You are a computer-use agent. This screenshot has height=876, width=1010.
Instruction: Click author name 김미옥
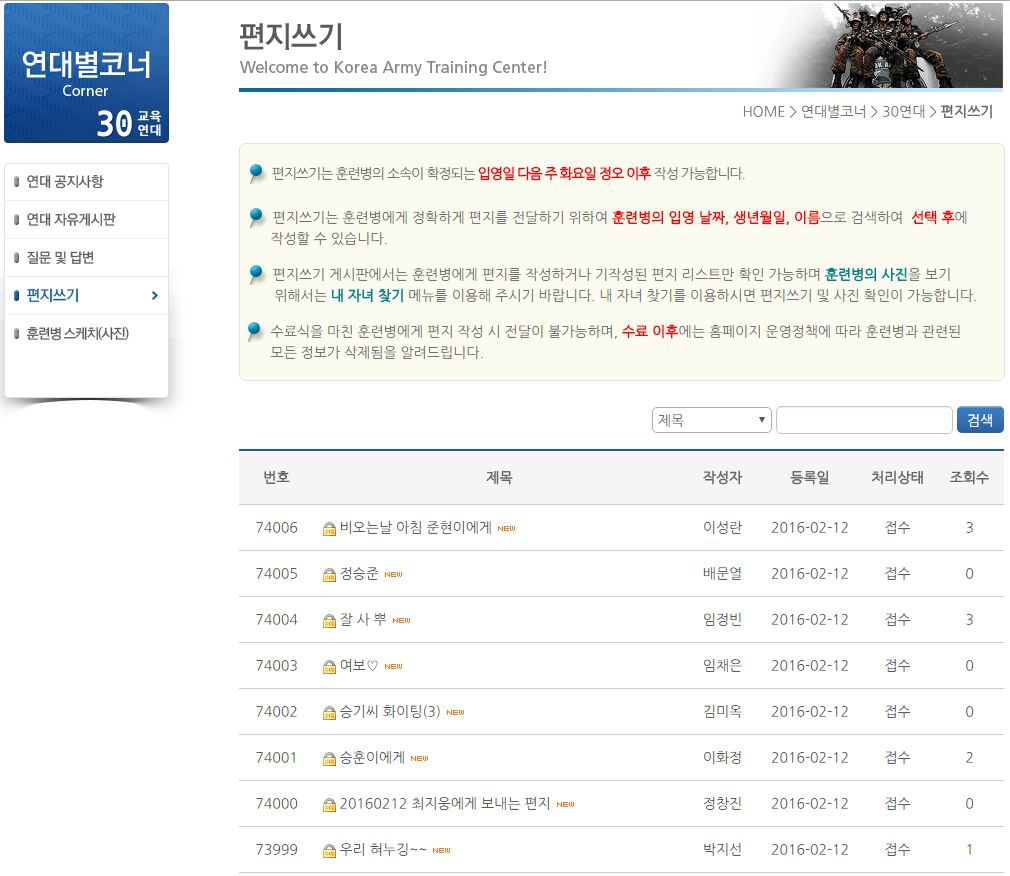(x=722, y=712)
